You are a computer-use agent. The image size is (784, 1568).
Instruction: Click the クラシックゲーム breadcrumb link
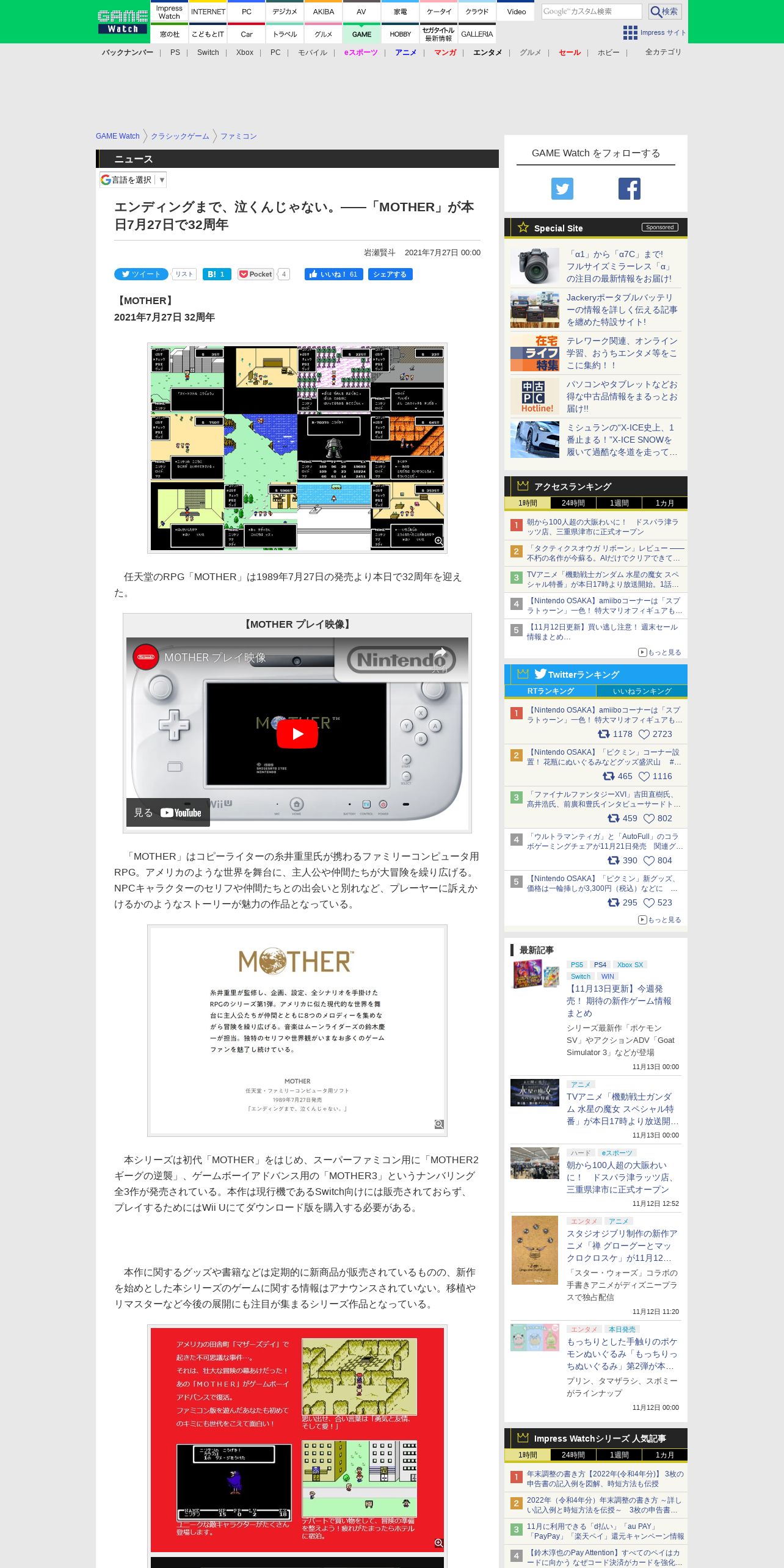coord(180,136)
